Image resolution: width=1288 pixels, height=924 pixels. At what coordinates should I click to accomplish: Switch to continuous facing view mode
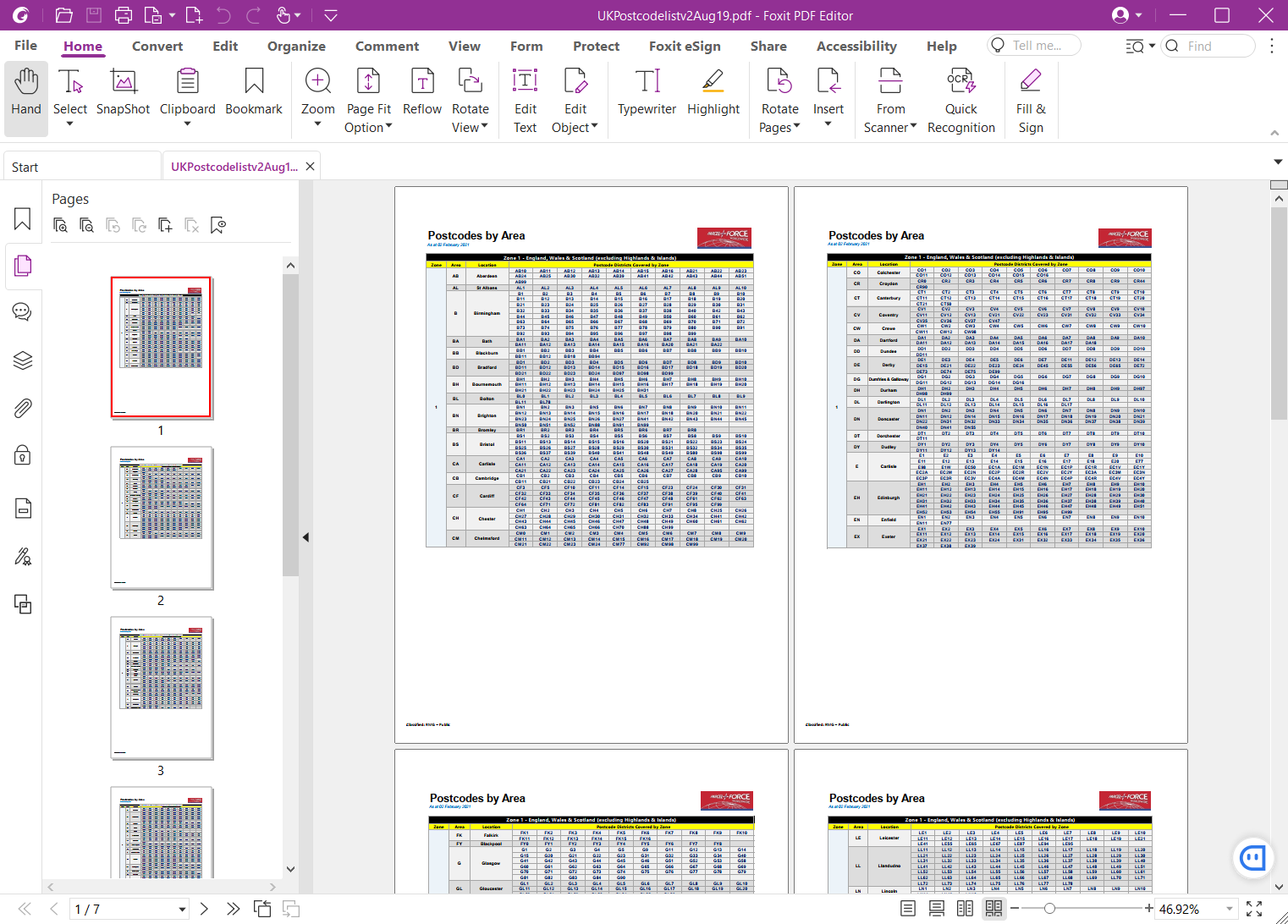994,909
